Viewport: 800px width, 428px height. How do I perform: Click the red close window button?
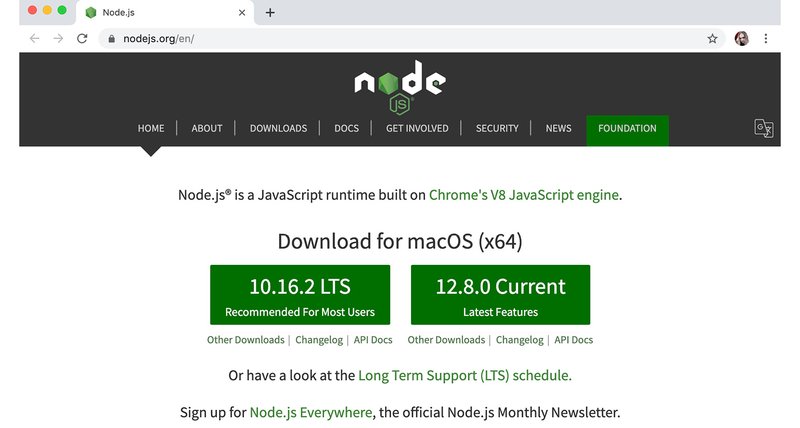pos(32,10)
